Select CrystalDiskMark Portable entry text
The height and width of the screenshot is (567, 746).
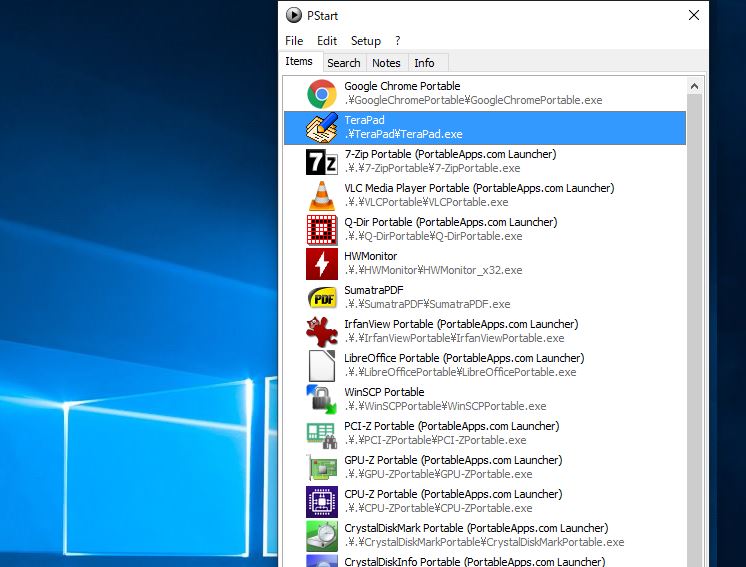[476, 528]
